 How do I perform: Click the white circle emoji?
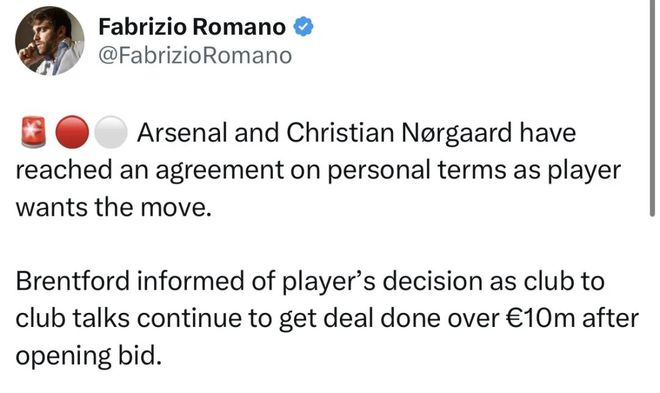(110, 132)
